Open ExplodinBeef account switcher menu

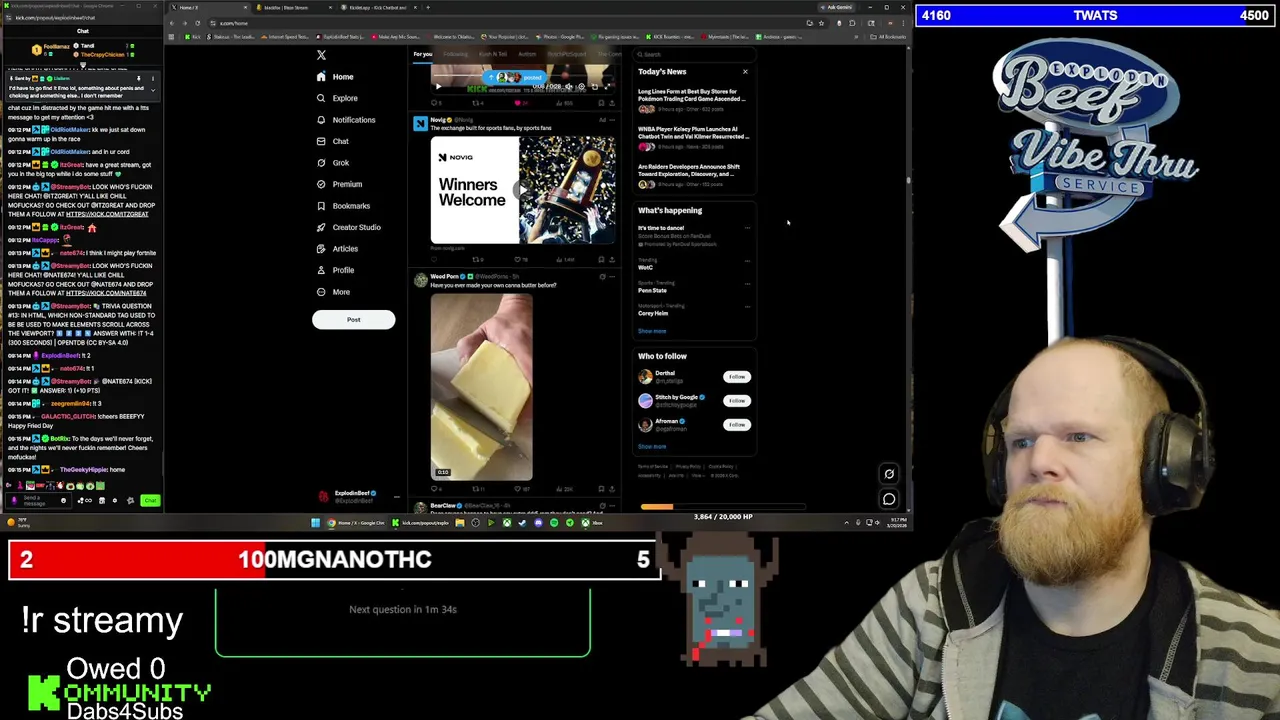click(358, 496)
